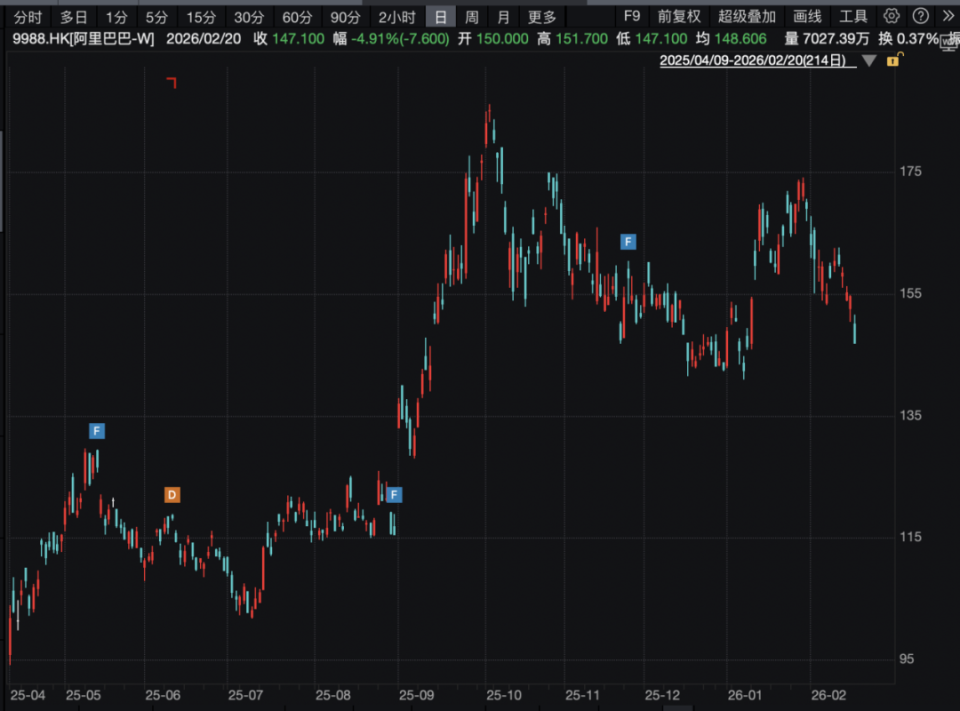
Task: Expand more options with double chevron
Action: tap(948, 16)
